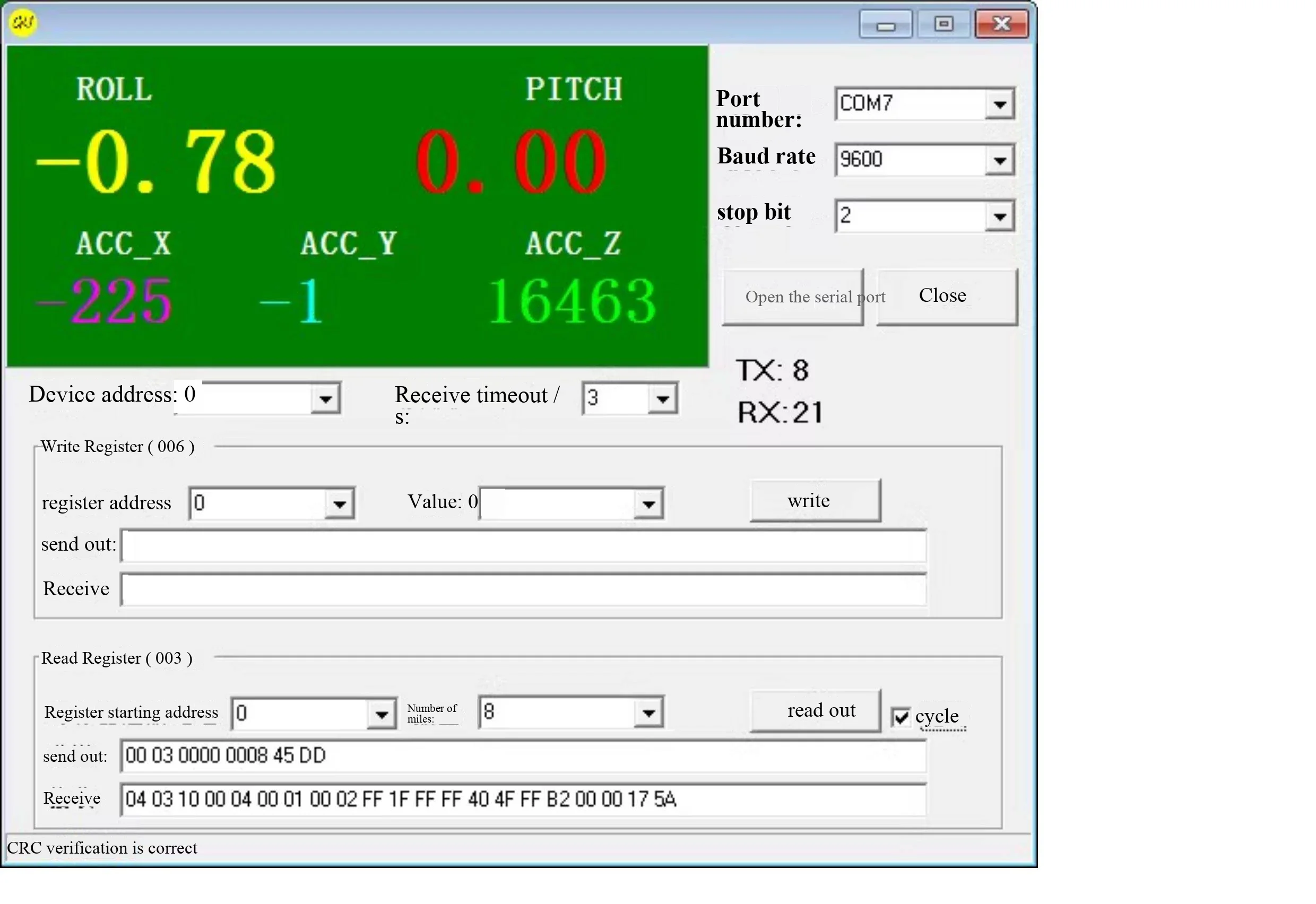Open the Receive timeout dropdown

[x=662, y=398]
